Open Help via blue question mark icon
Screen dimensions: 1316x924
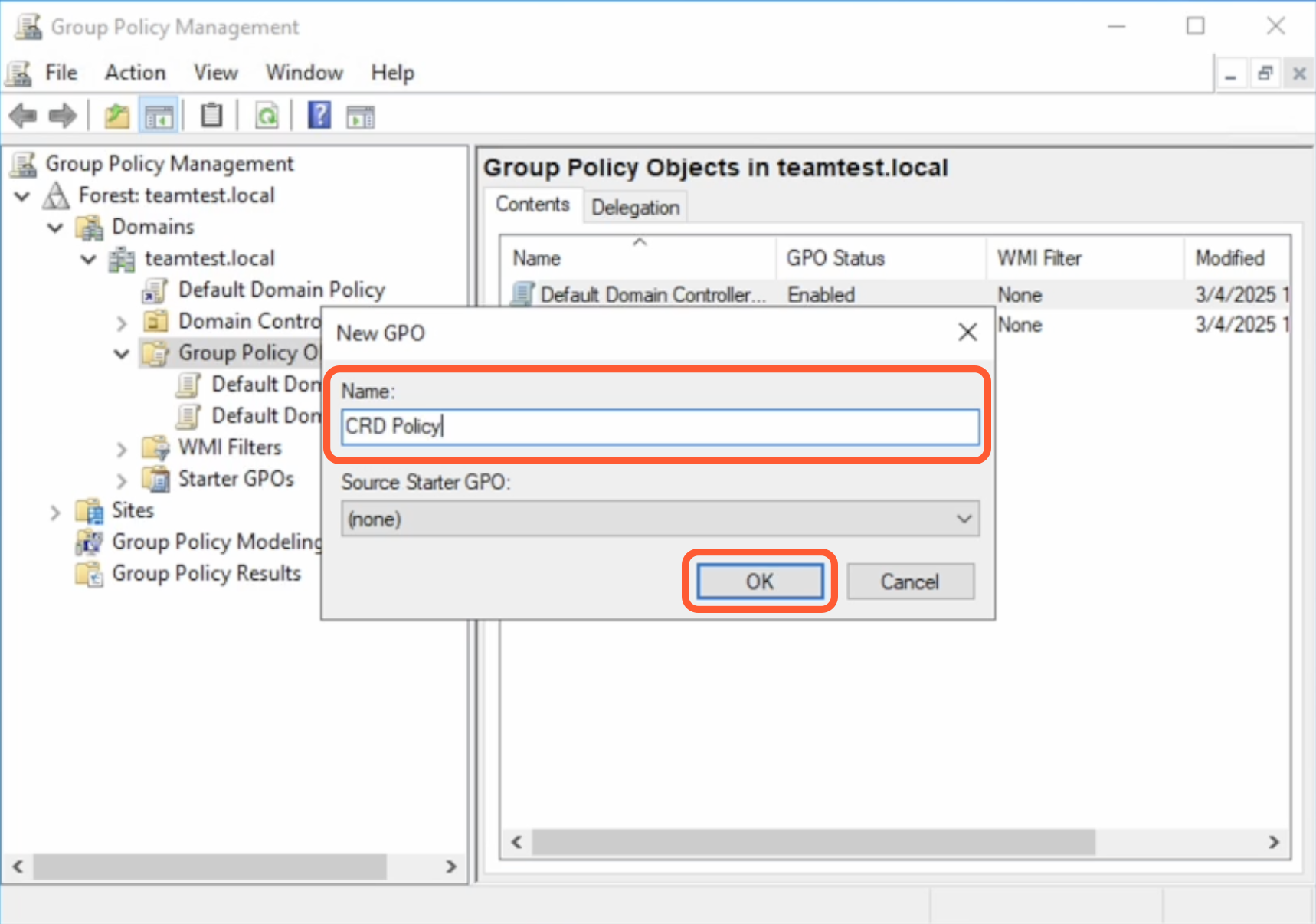[x=319, y=116]
